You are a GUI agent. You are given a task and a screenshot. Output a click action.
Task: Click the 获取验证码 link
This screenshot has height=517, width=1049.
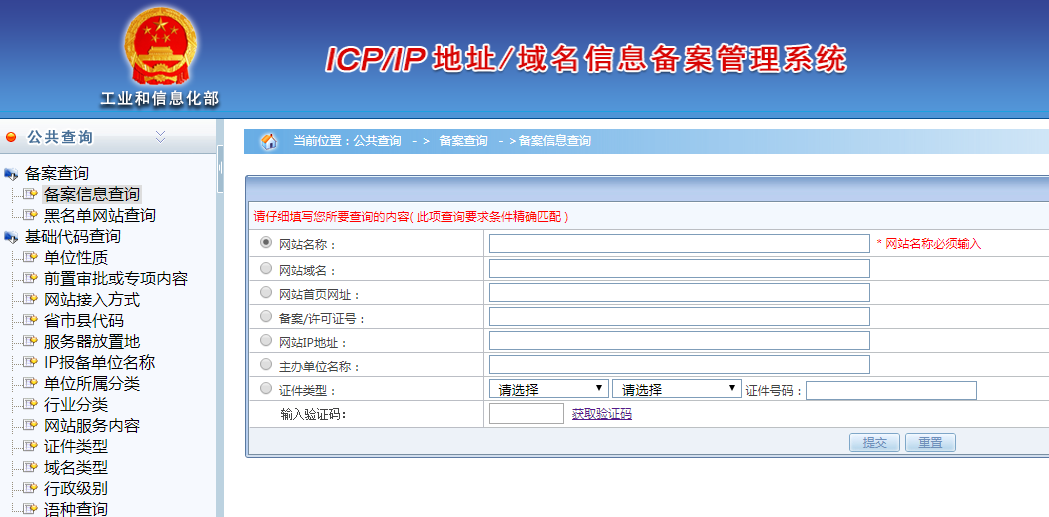601,414
